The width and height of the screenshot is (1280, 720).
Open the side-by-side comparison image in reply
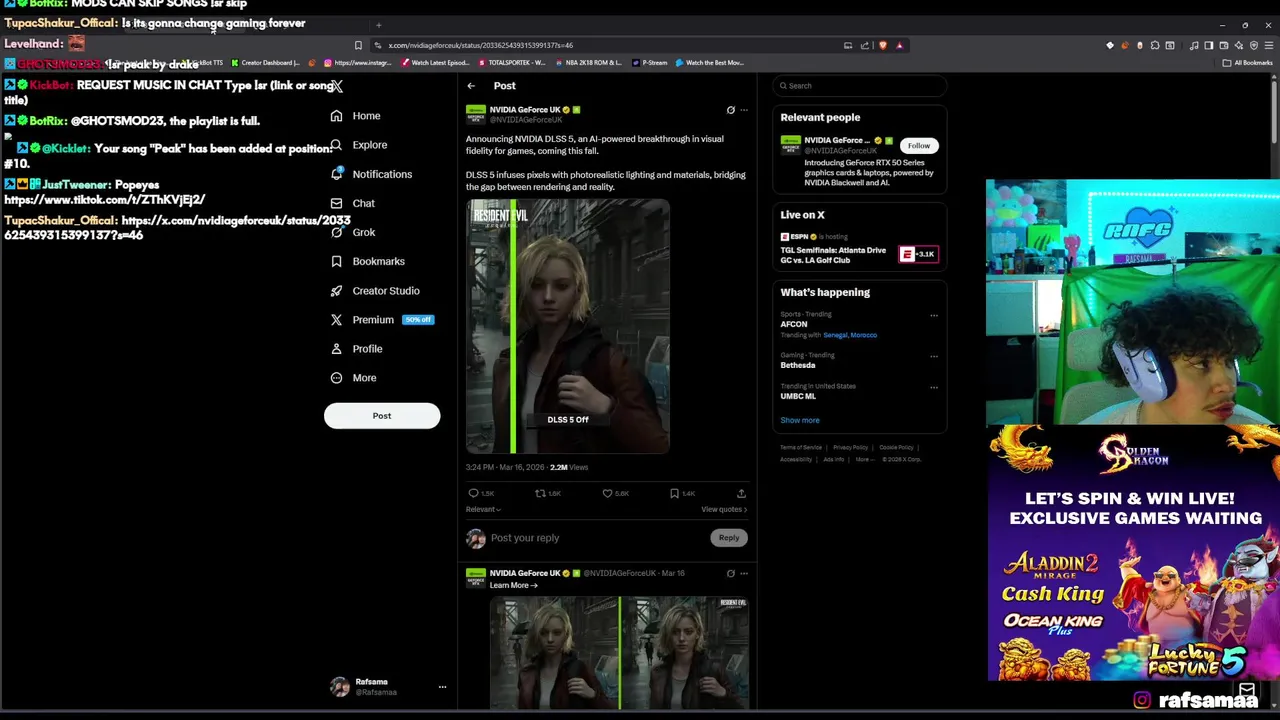point(619,653)
